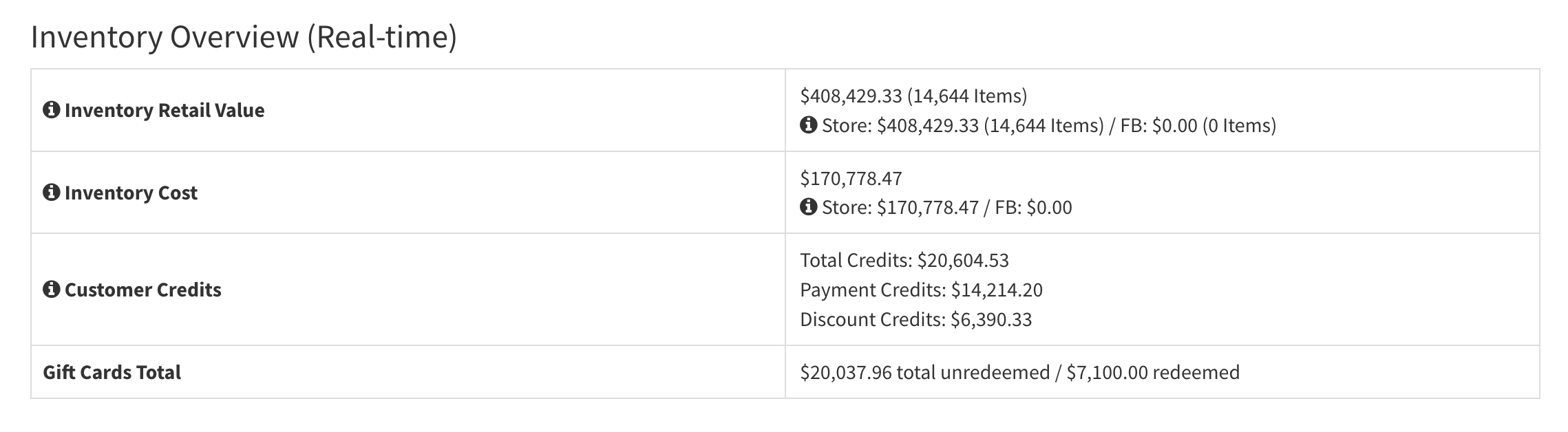The width and height of the screenshot is (1568, 432).
Task: Click the Total Credits: $20,604.53 line
Action: click(x=904, y=260)
